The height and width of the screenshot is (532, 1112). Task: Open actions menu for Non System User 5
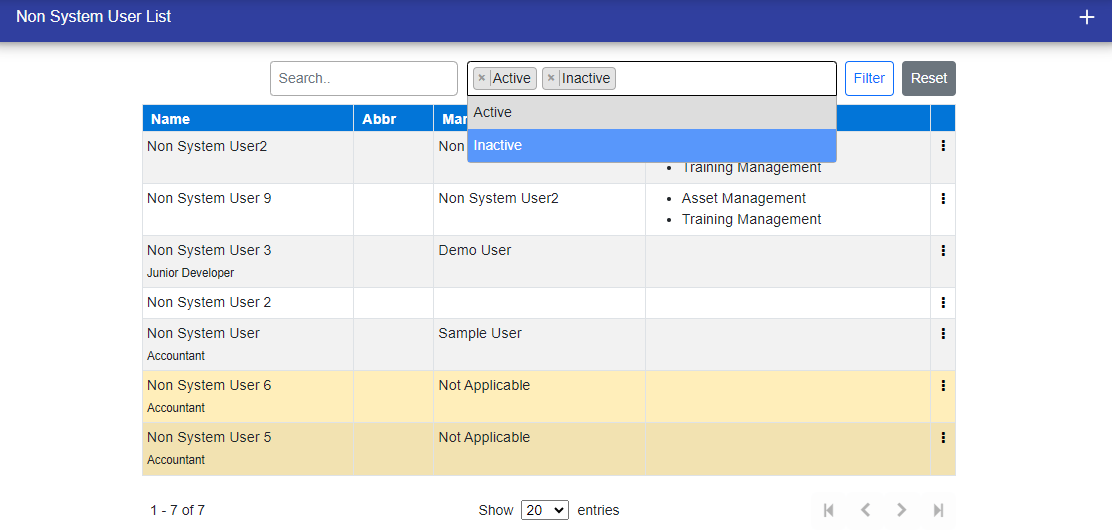[943, 437]
